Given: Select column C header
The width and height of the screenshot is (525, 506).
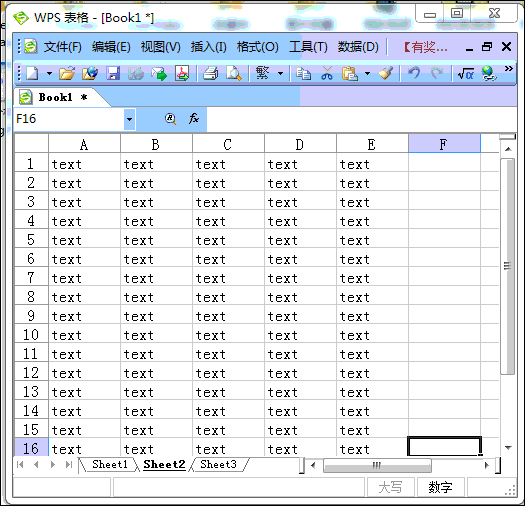Looking at the screenshot, I should [x=228, y=144].
